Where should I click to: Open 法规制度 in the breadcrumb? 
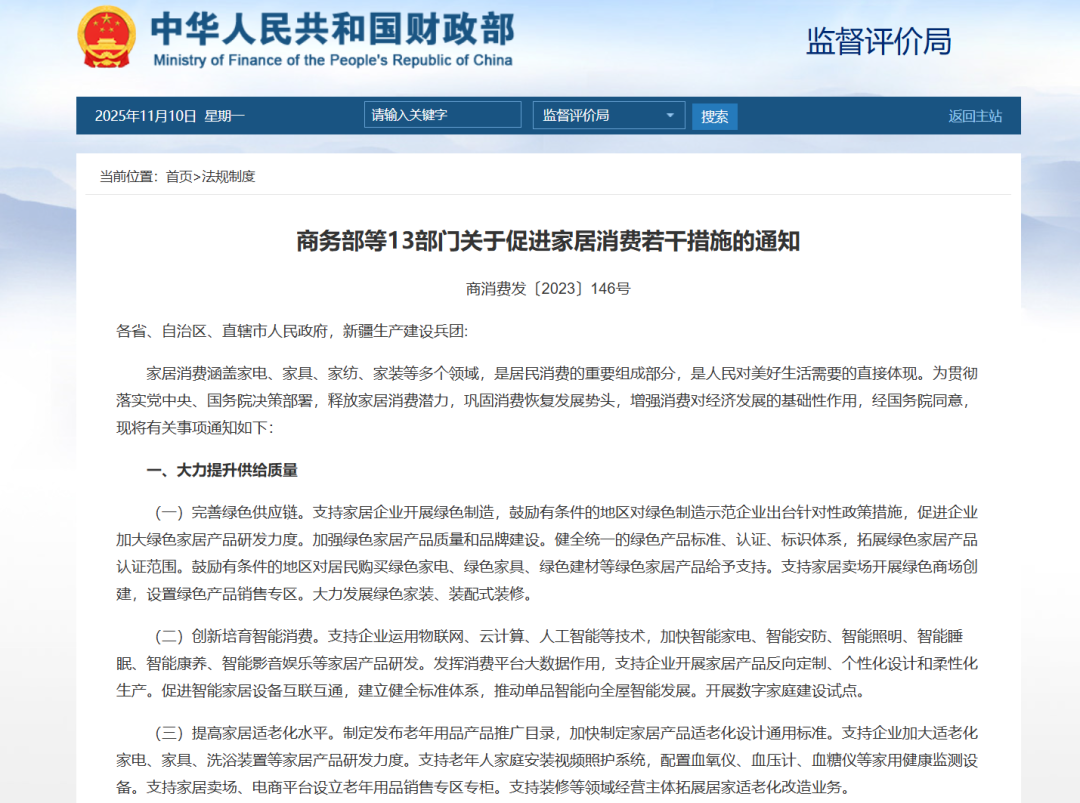click(x=228, y=177)
